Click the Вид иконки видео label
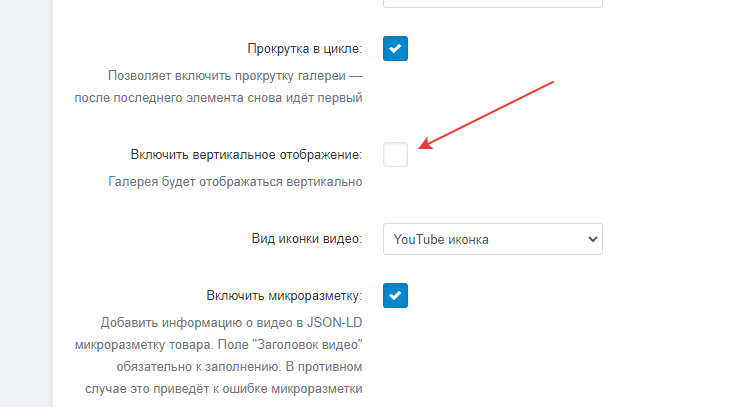Viewport: 729px width, 407px height. pyautogui.click(x=307, y=239)
